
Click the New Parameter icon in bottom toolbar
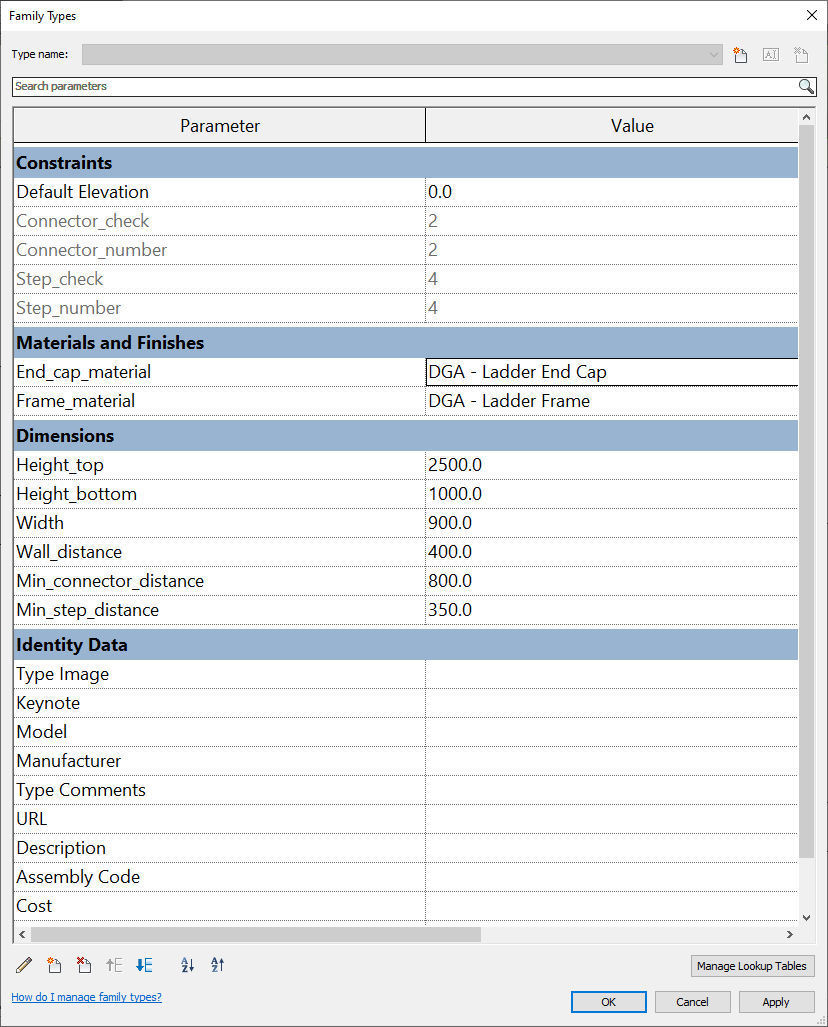[54, 965]
